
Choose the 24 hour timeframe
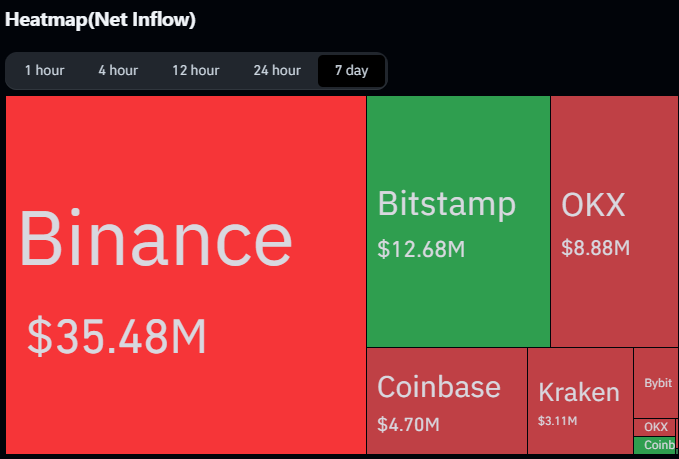[277, 70]
